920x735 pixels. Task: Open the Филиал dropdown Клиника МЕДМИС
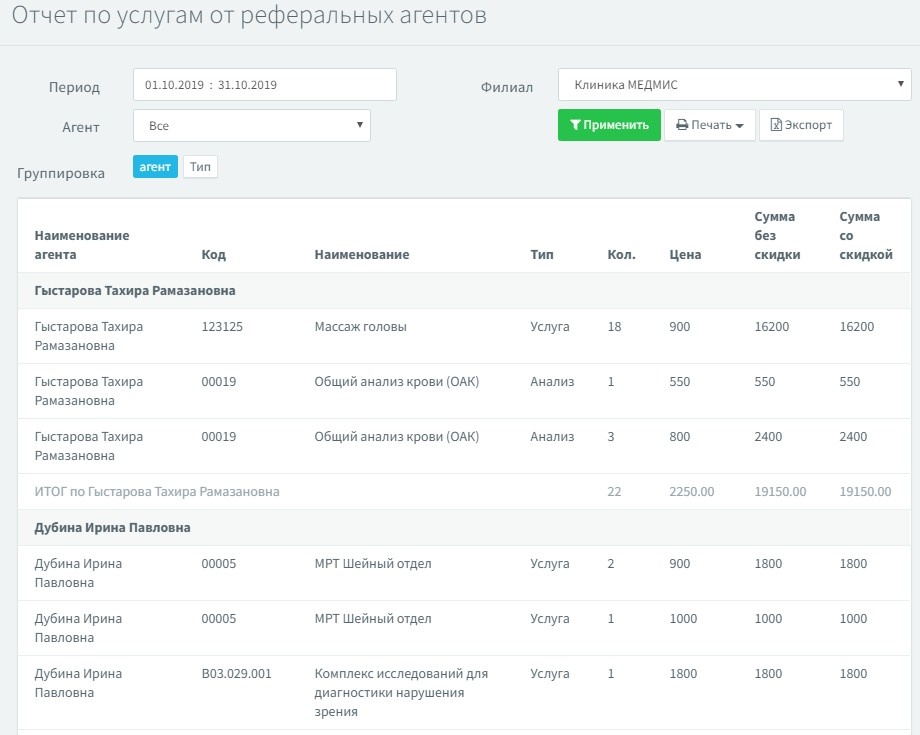pos(735,84)
